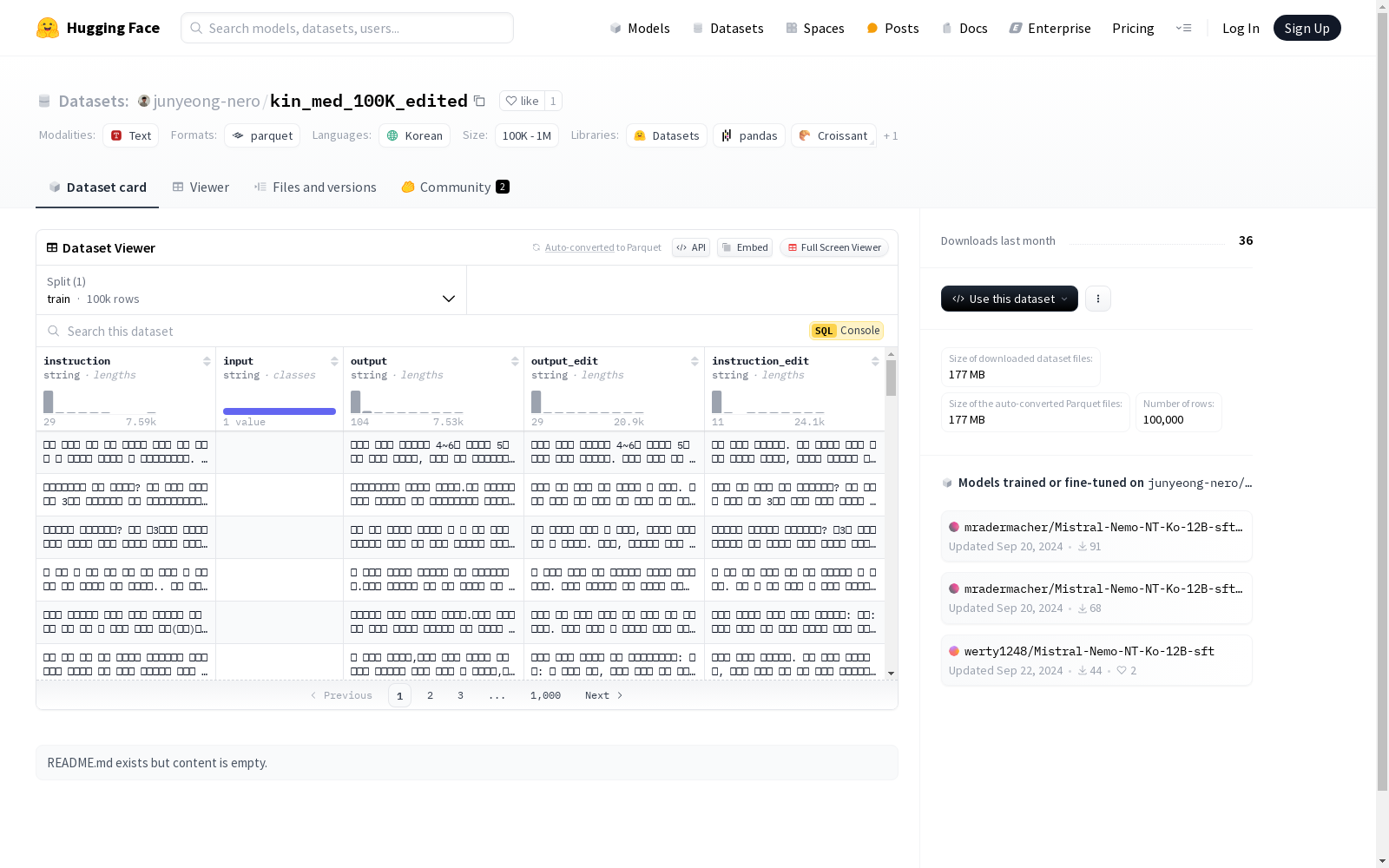
Task: Sort the output_edit column
Action: click(694, 361)
